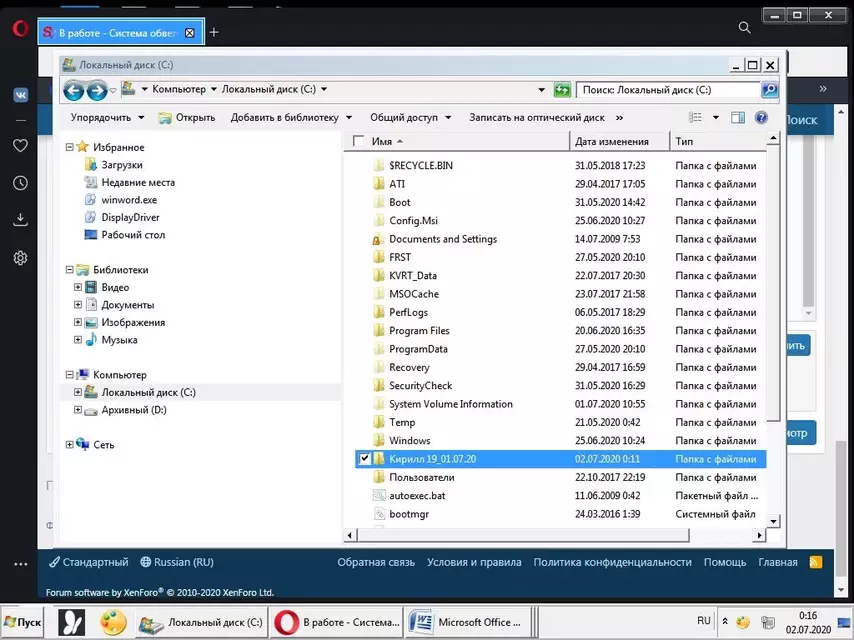This screenshot has width=854, height=640.
Task: Expand Локальный диск (C:) tree node
Action: [x=78, y=392]
